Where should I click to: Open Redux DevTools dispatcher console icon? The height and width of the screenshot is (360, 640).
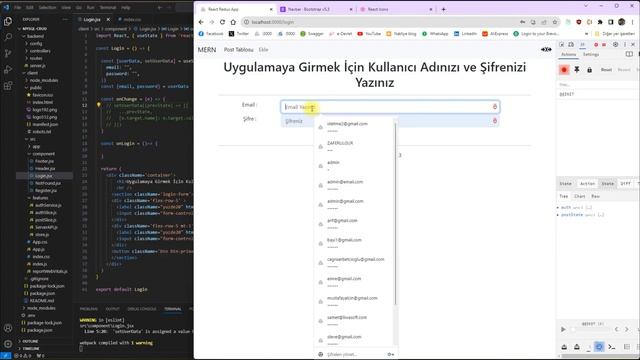611,347
